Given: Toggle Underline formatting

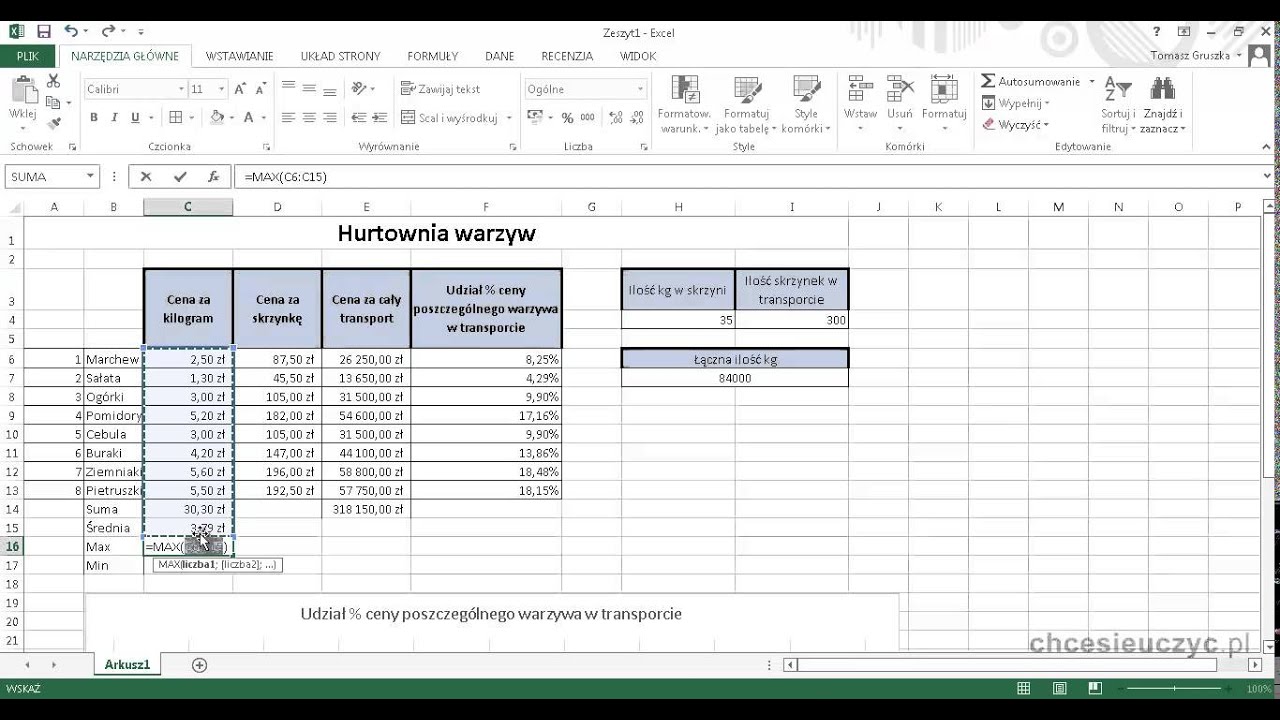Looking at the screenshot, I should 133,118.
